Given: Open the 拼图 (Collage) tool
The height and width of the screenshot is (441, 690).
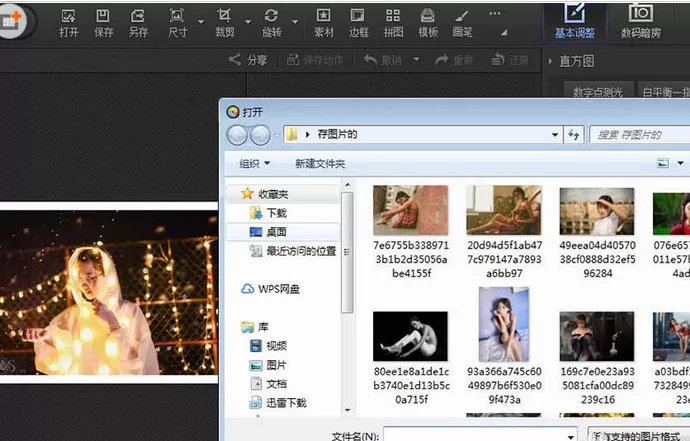Looking at the screenshot, I should click(x=393, y=23).
